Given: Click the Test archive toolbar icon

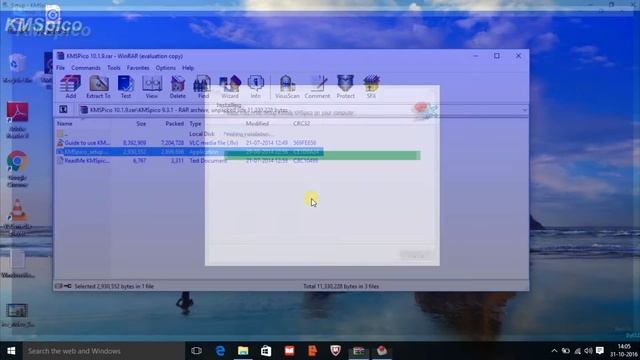Looking at the screenshot, I should 126,87.
